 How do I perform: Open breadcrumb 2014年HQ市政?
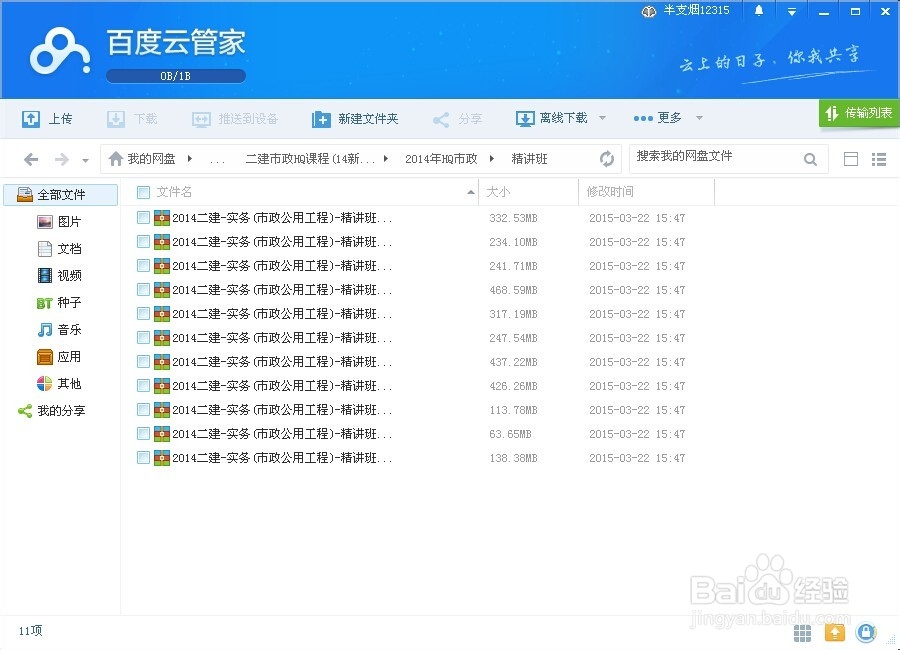pyautogui.click(x=441, y=159)
